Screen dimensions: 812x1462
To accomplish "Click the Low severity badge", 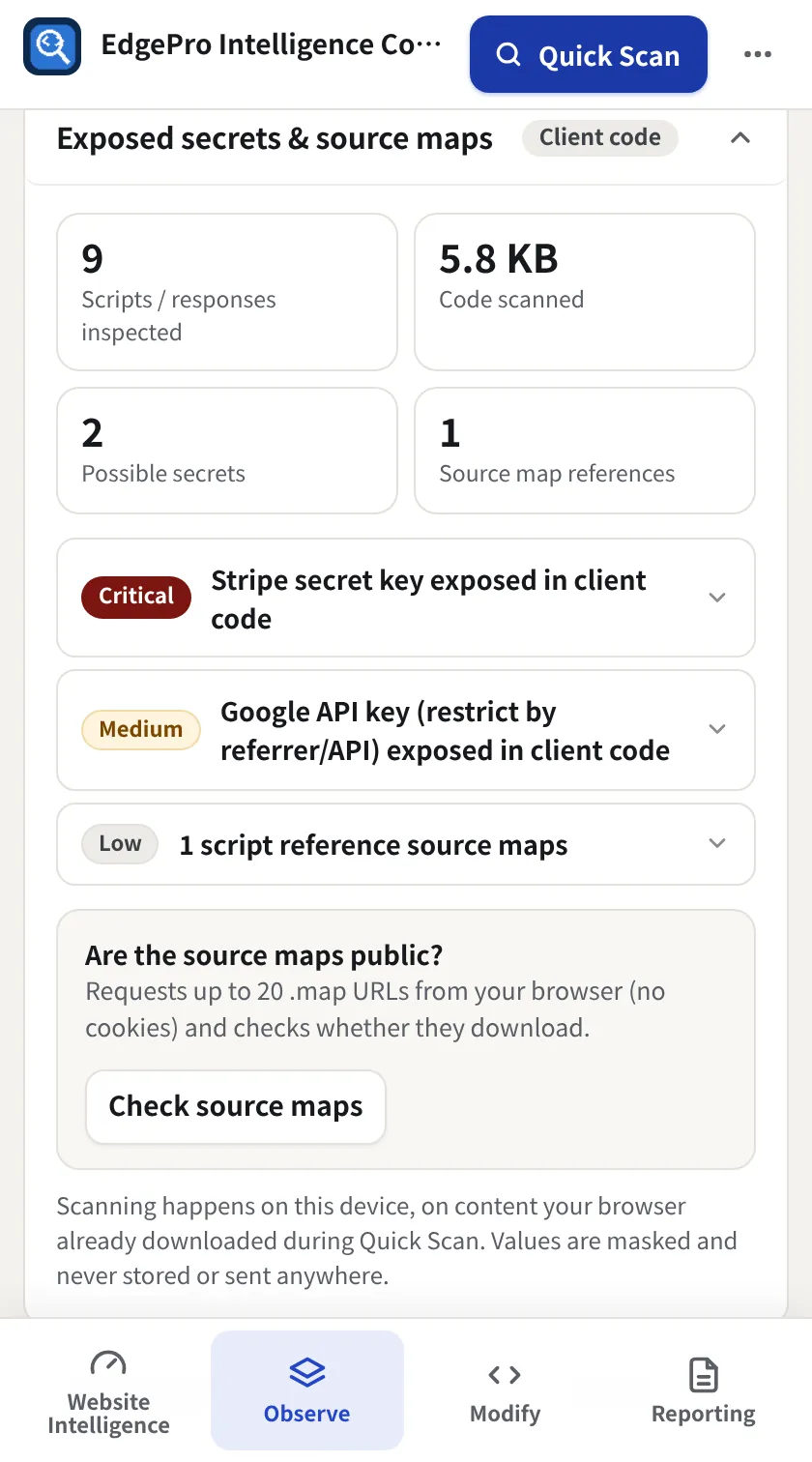I will (x=120, y=844).
